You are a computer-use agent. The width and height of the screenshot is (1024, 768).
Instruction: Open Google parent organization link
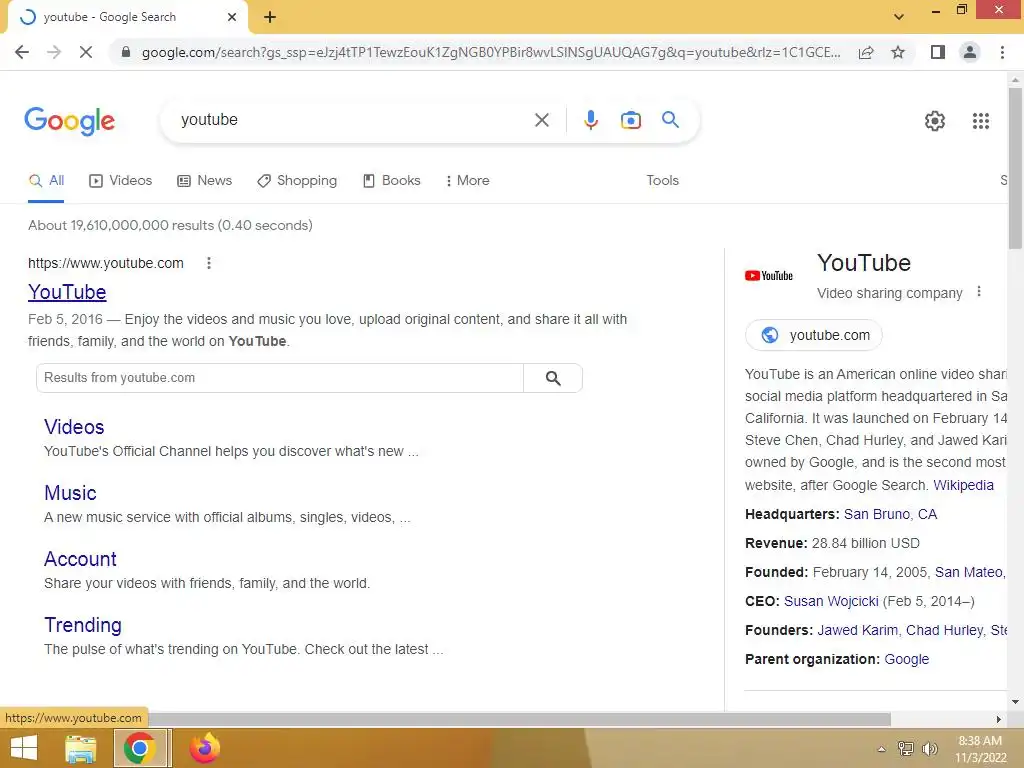[906, 659]
